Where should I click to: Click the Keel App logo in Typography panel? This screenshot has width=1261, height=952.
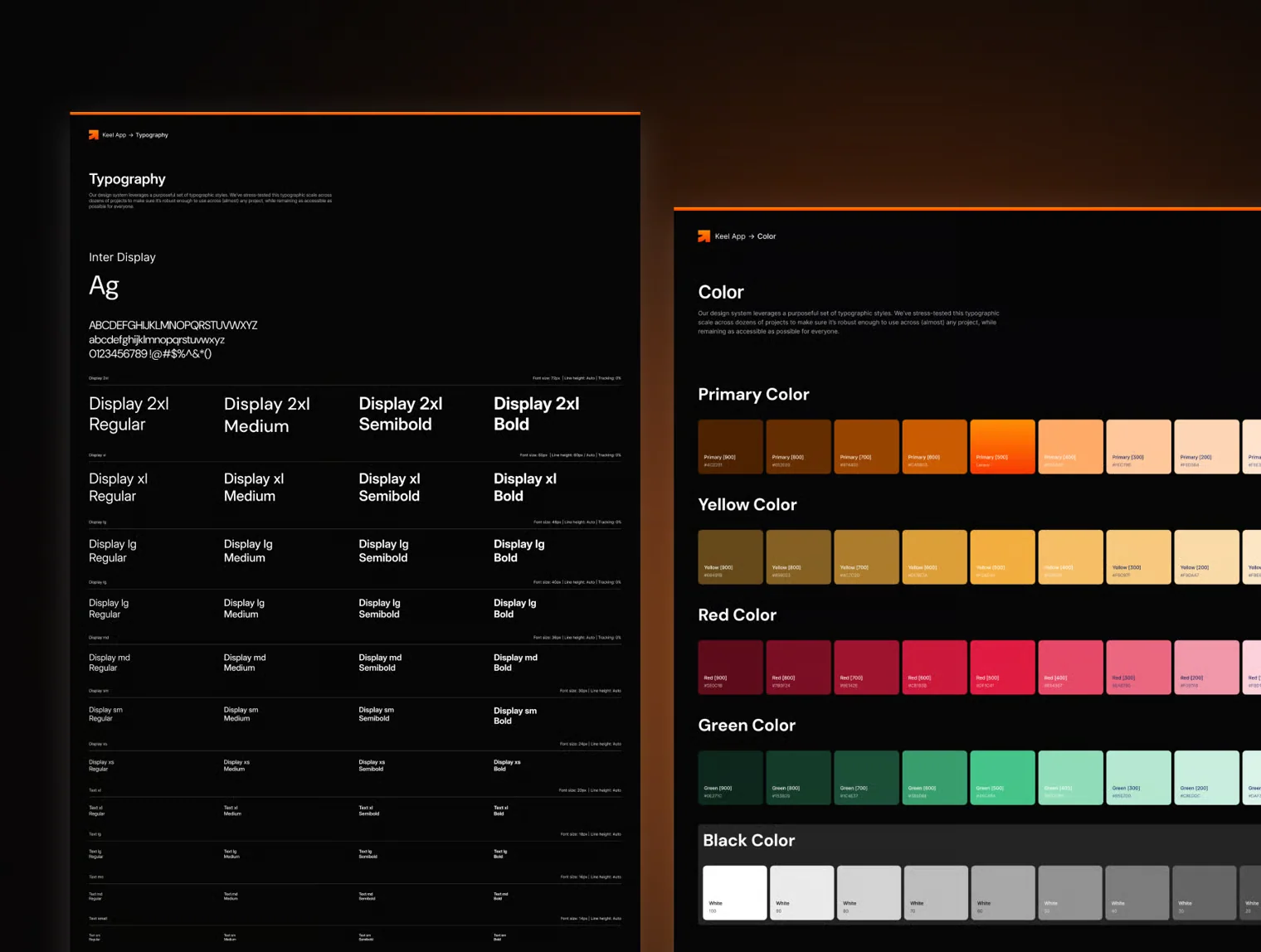coord(94,134)
